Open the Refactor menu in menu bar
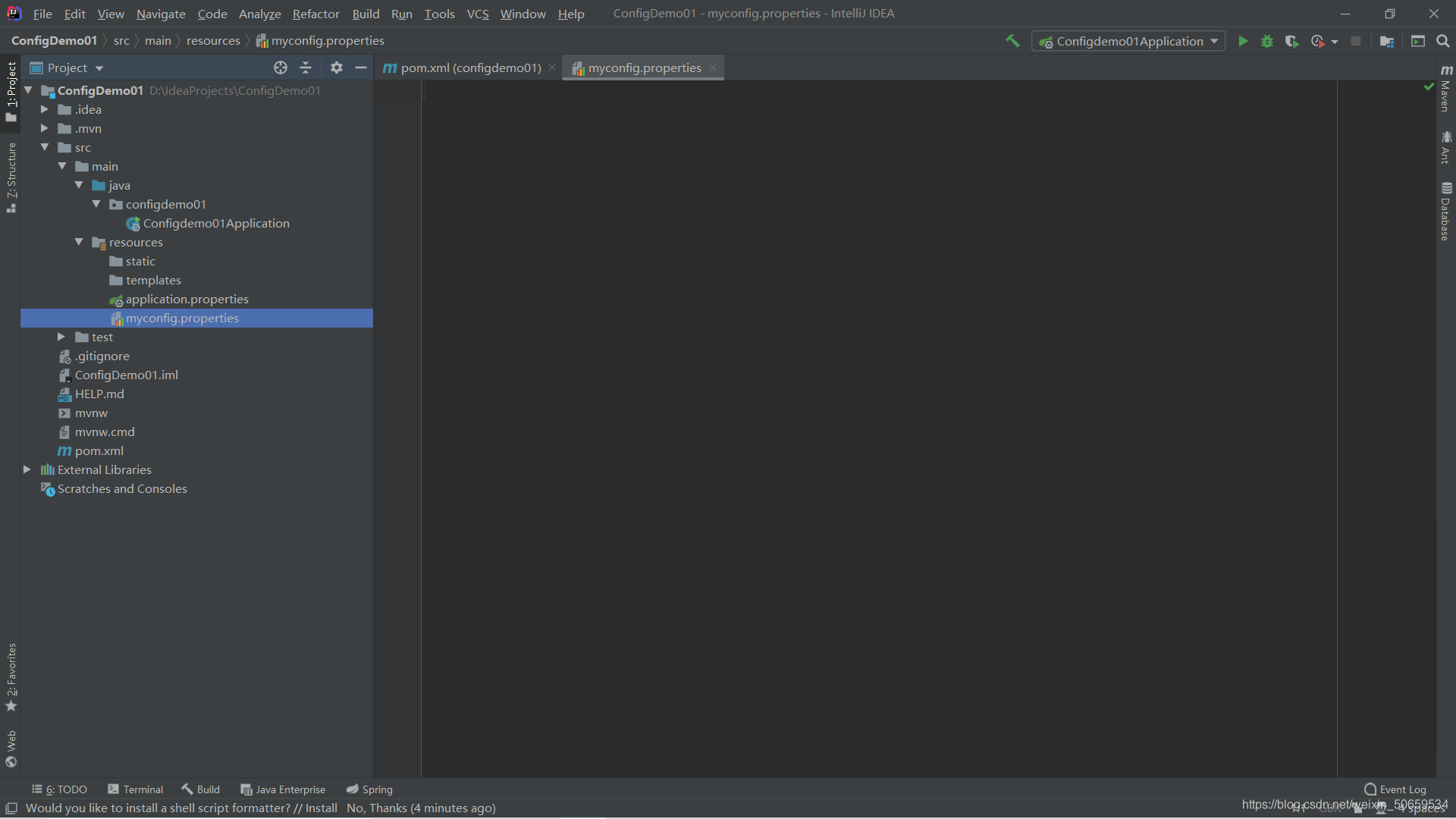1456x819 pixels. click(x=315, y=13)
